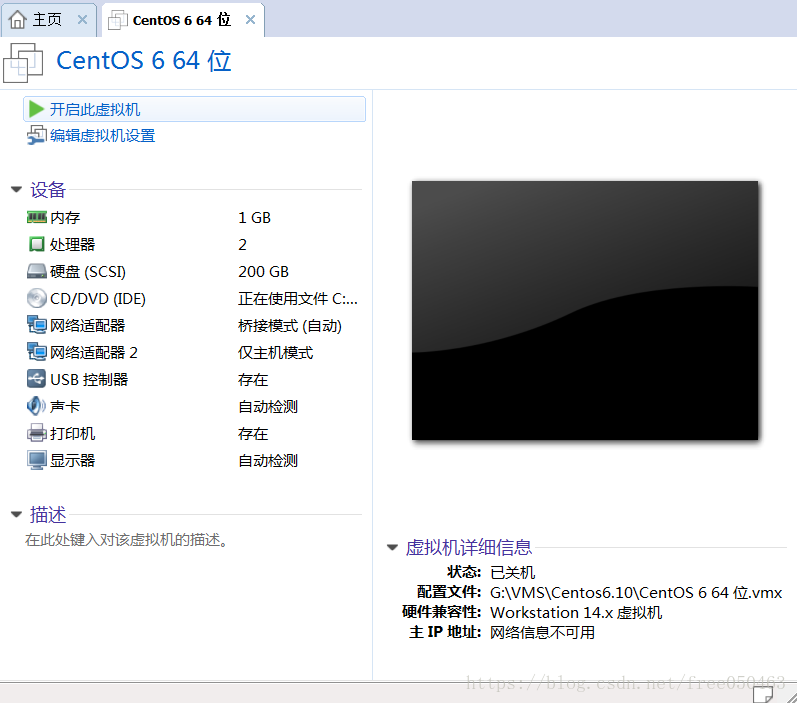Image resolution: width=797 pixels, height=703 pixels.
Task: Collapse the 描述 description section
Action: point(16,514)
